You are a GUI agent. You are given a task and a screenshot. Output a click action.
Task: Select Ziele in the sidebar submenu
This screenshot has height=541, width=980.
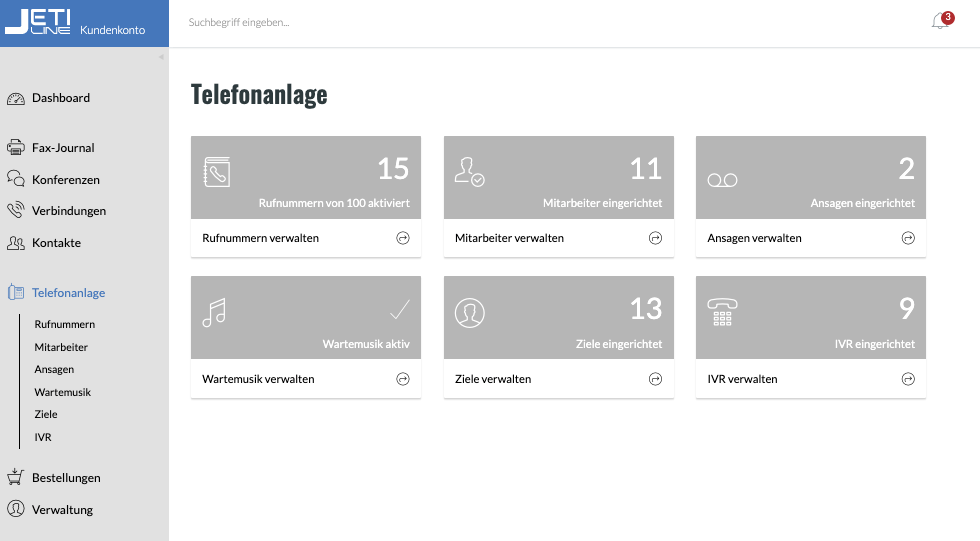click(x=46, y=414)
